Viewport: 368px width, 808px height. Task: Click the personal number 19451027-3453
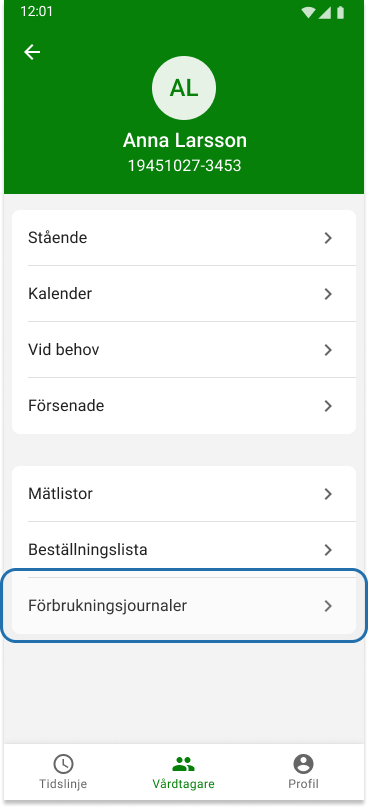[185, 166]
